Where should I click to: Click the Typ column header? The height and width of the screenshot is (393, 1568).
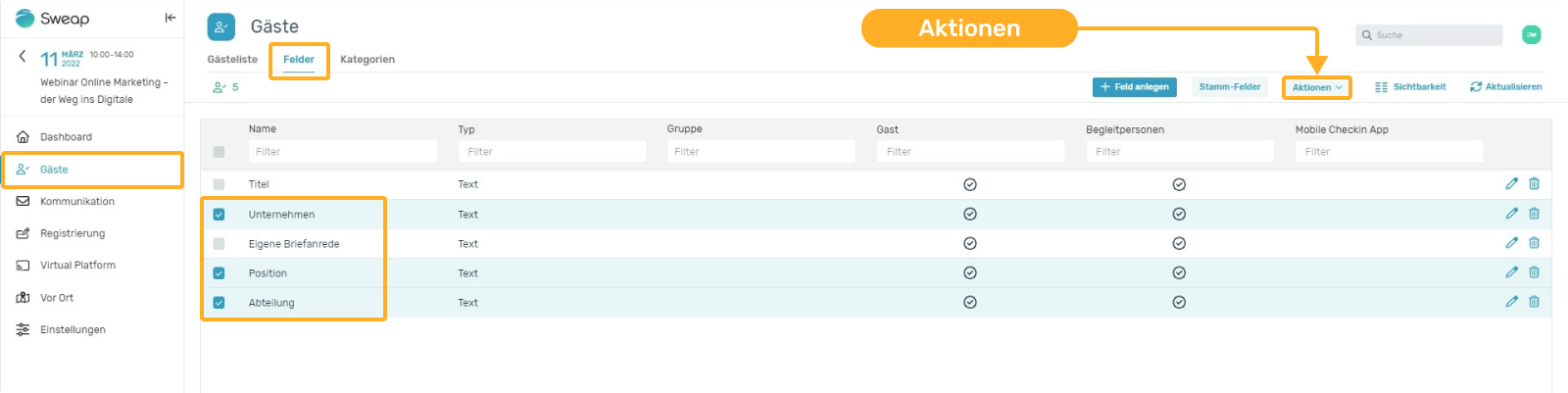pos(466,129)
